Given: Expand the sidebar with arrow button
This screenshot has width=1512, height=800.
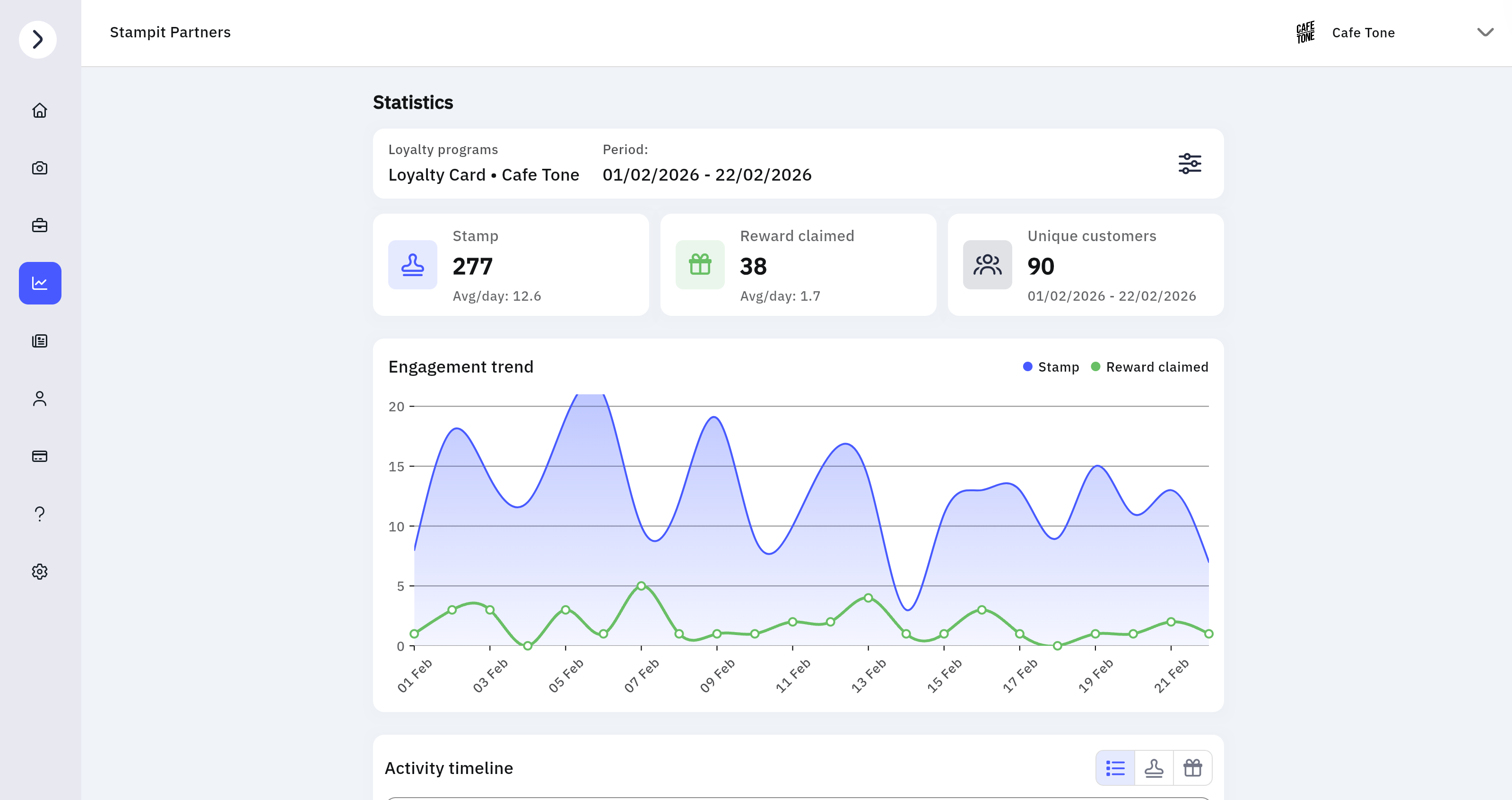Looking at the screenshot, I should (37, 39).
